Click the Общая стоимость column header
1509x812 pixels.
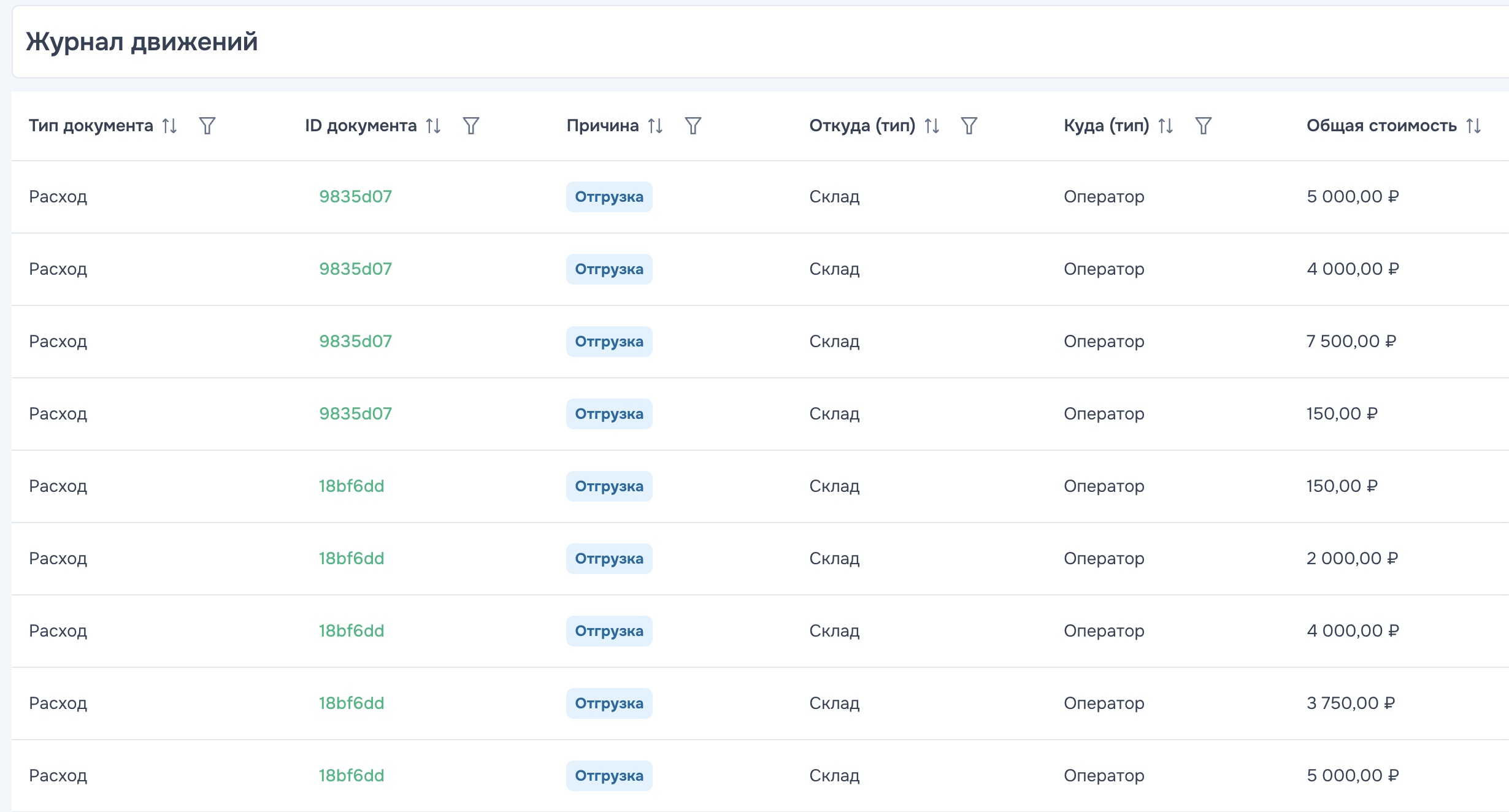point(1381,126)
